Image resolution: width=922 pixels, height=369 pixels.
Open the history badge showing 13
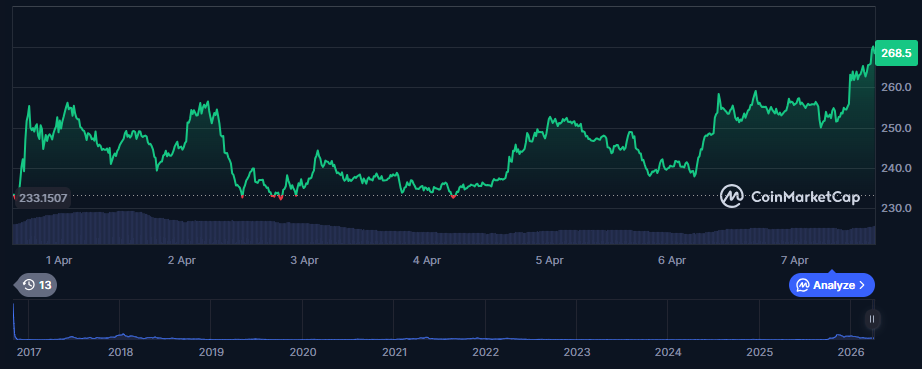[36, 286]
